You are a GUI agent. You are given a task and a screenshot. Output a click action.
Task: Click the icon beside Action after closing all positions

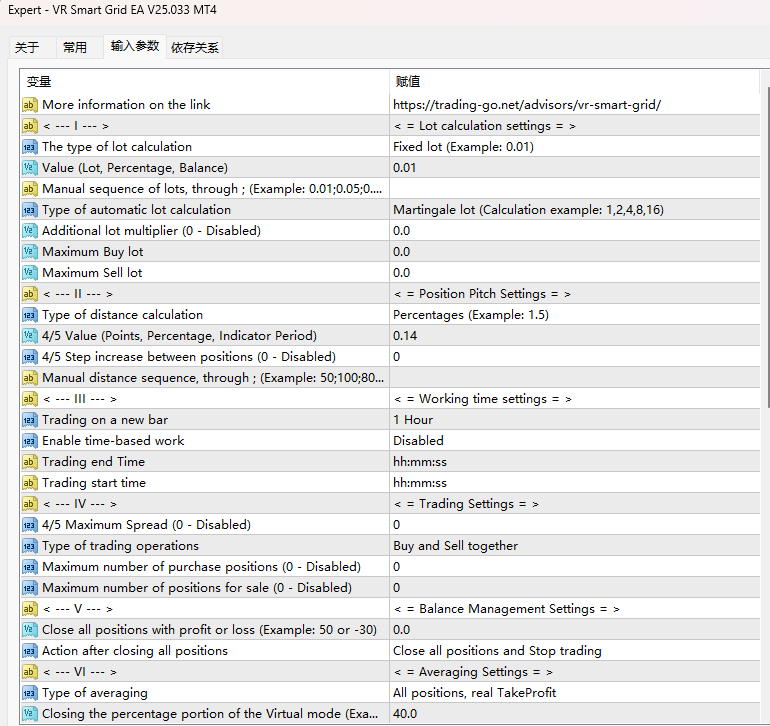(29, 651)
